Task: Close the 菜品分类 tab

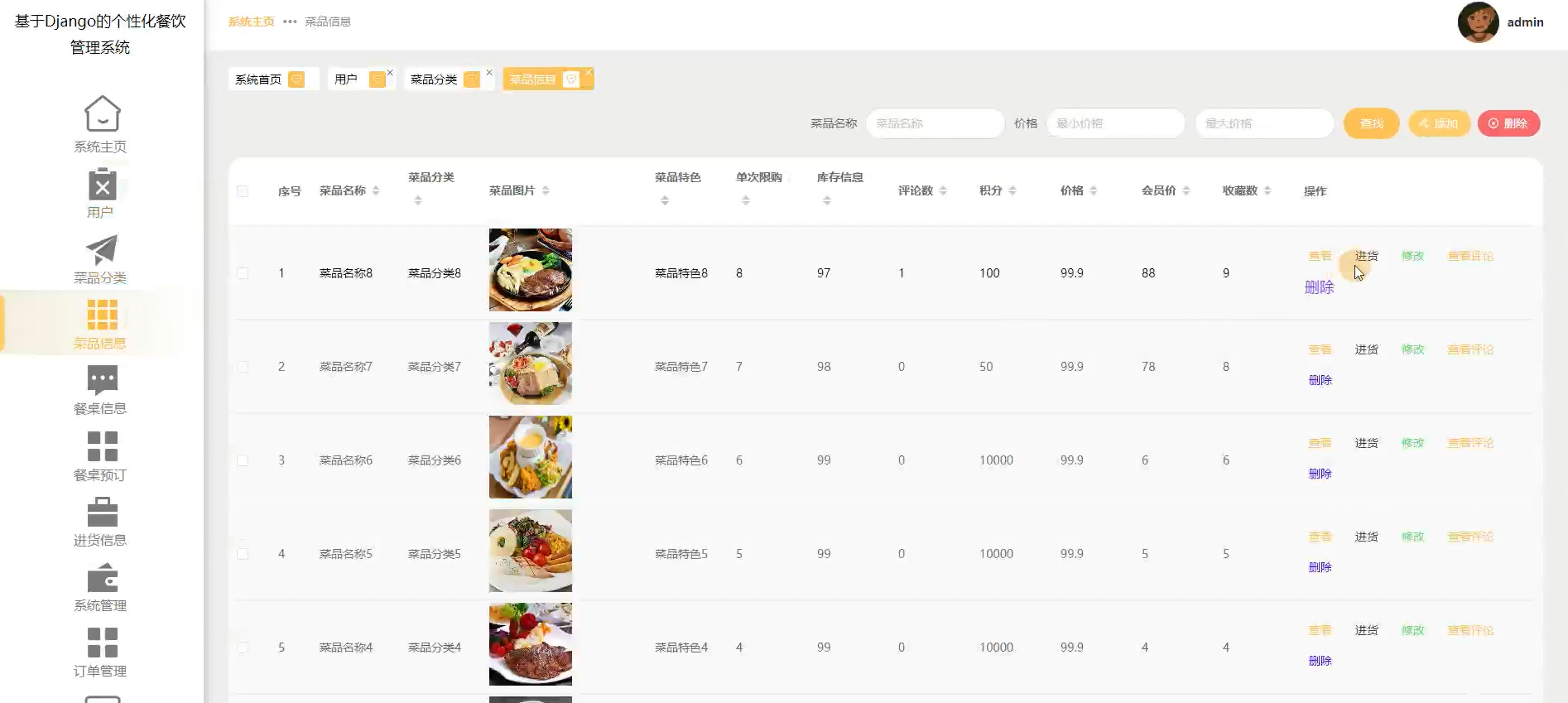Action: 489,72
